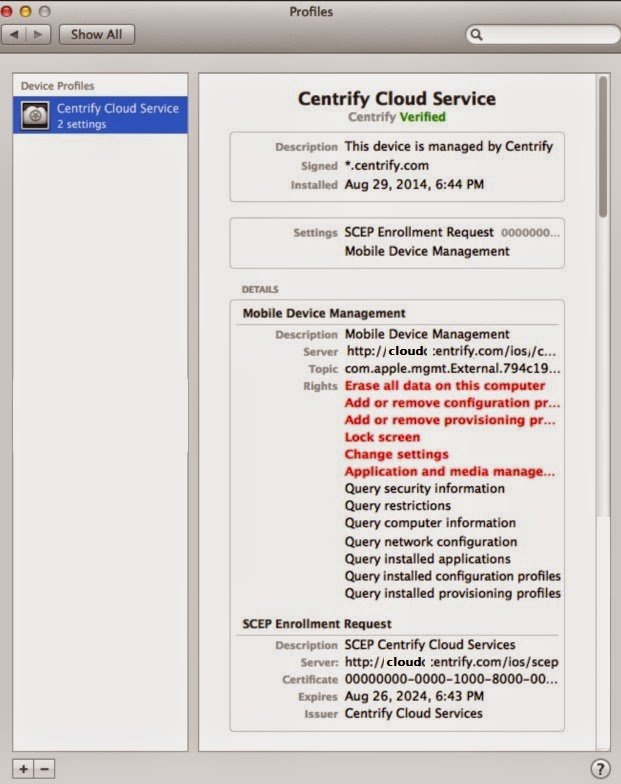This screenshot has width=621, height=784.
Task: Click the back navigation arrow
Action: pyautogui.click(x=14, y=34)
